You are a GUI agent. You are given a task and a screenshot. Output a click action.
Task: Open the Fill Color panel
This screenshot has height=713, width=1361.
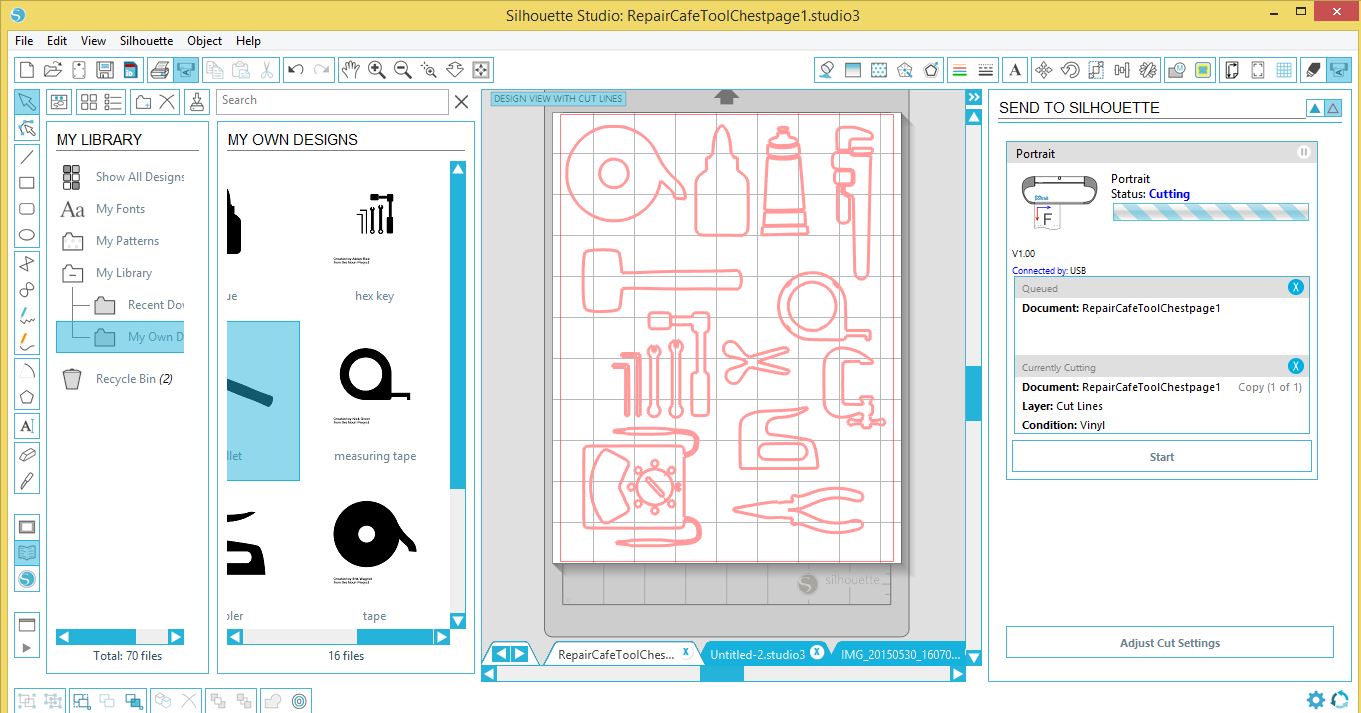click(x=827, y=70)
